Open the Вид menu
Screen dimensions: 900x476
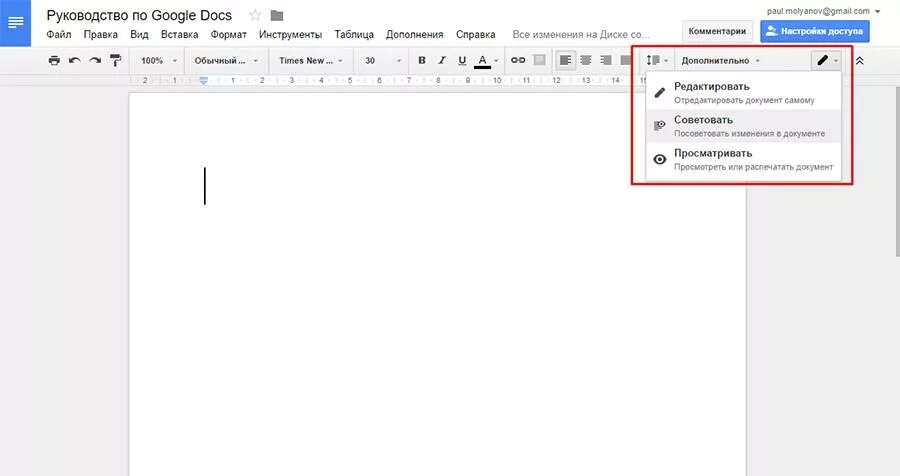click(x=139, y=34)
